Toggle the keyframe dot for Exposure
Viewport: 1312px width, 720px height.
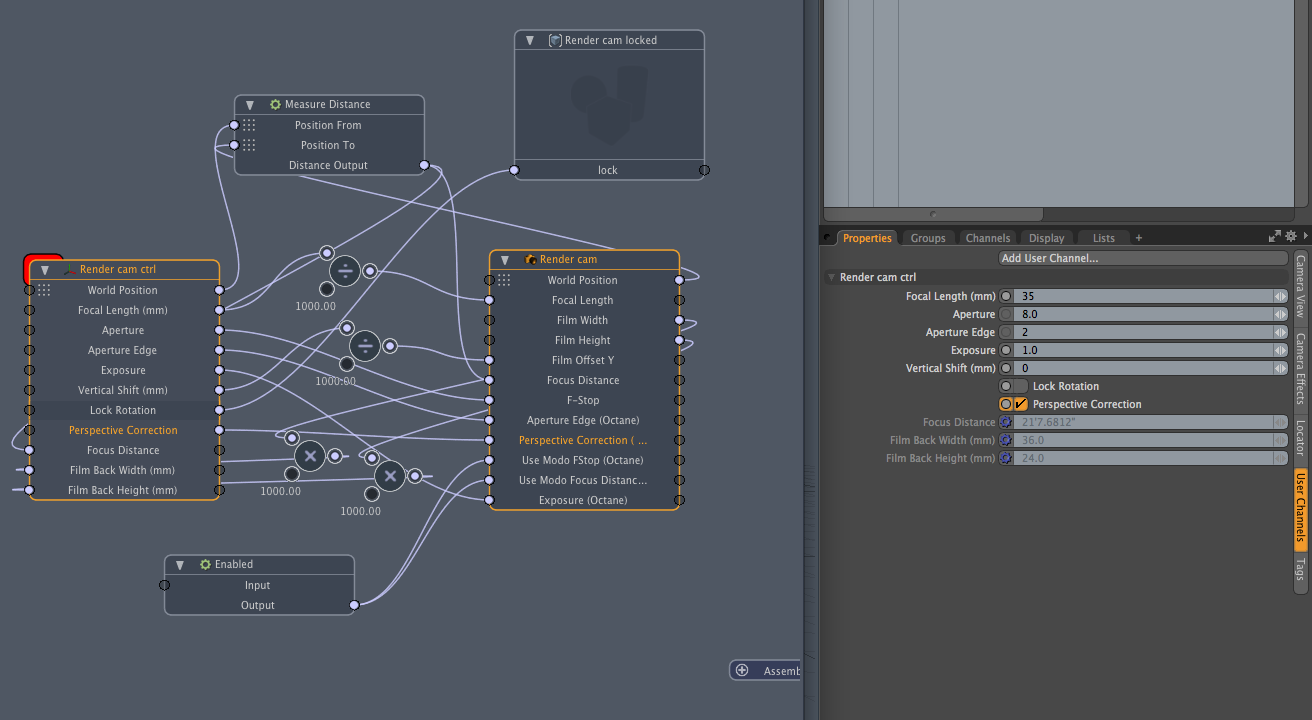(x=1006, y=350)
